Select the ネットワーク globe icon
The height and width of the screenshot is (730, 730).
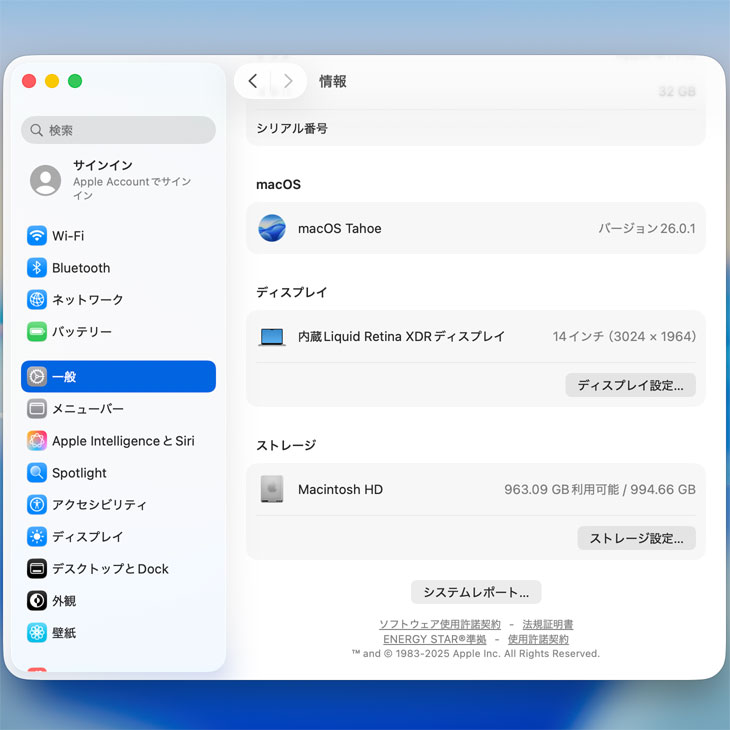tap(37, 300)
